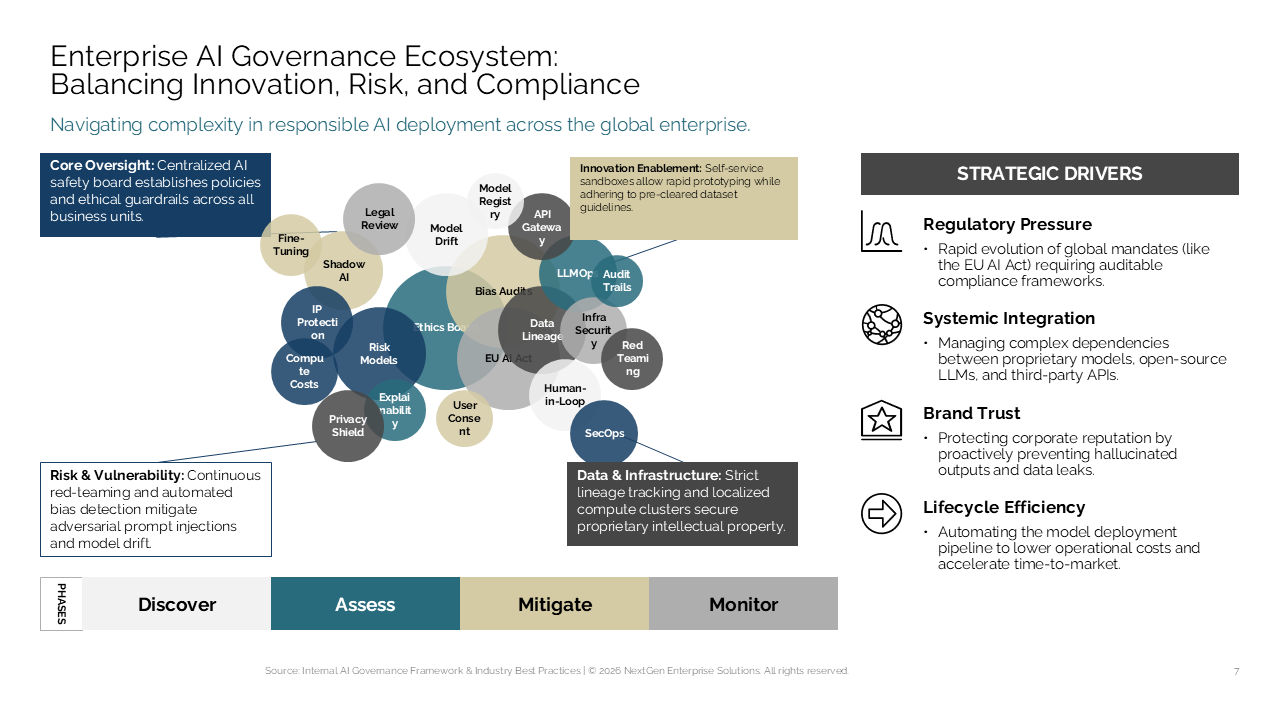The height and width of the screenshot is (720, 1280).
Task: Select the Mitigate phase block
Action: point(554,604)
